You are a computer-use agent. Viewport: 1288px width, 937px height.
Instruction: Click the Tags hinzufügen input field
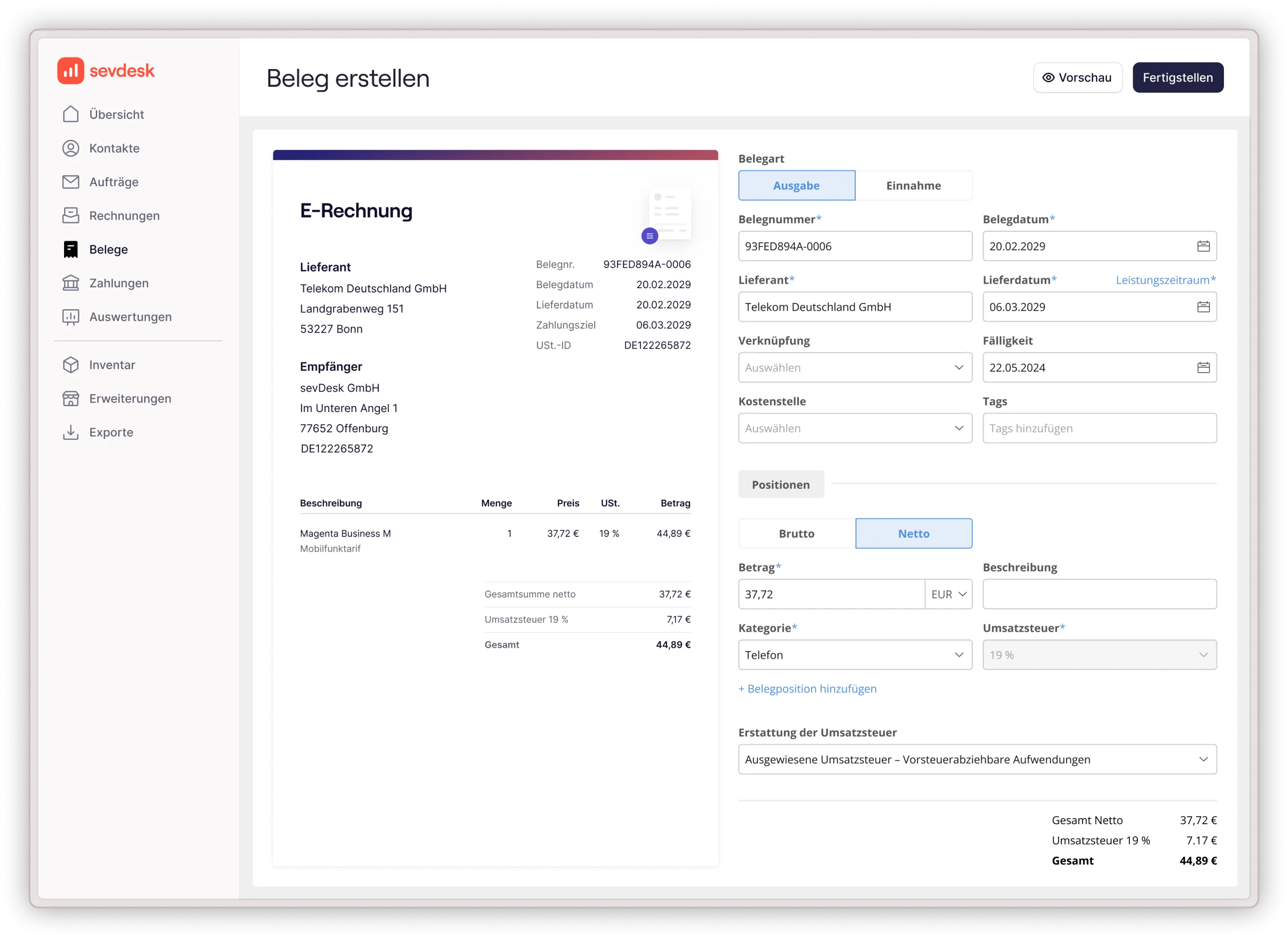coord(1099,428)
